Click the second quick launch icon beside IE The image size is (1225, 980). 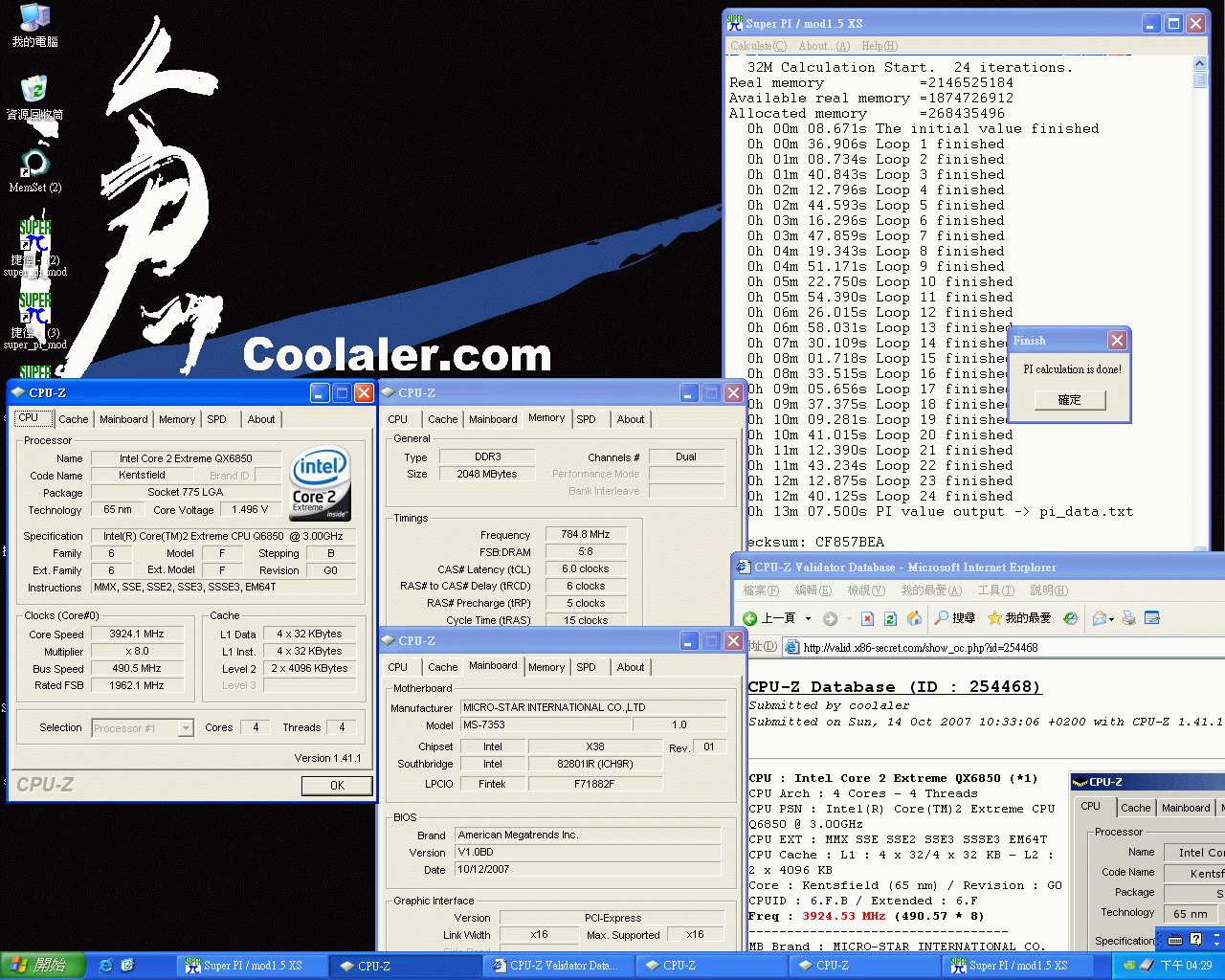(128, 966)
